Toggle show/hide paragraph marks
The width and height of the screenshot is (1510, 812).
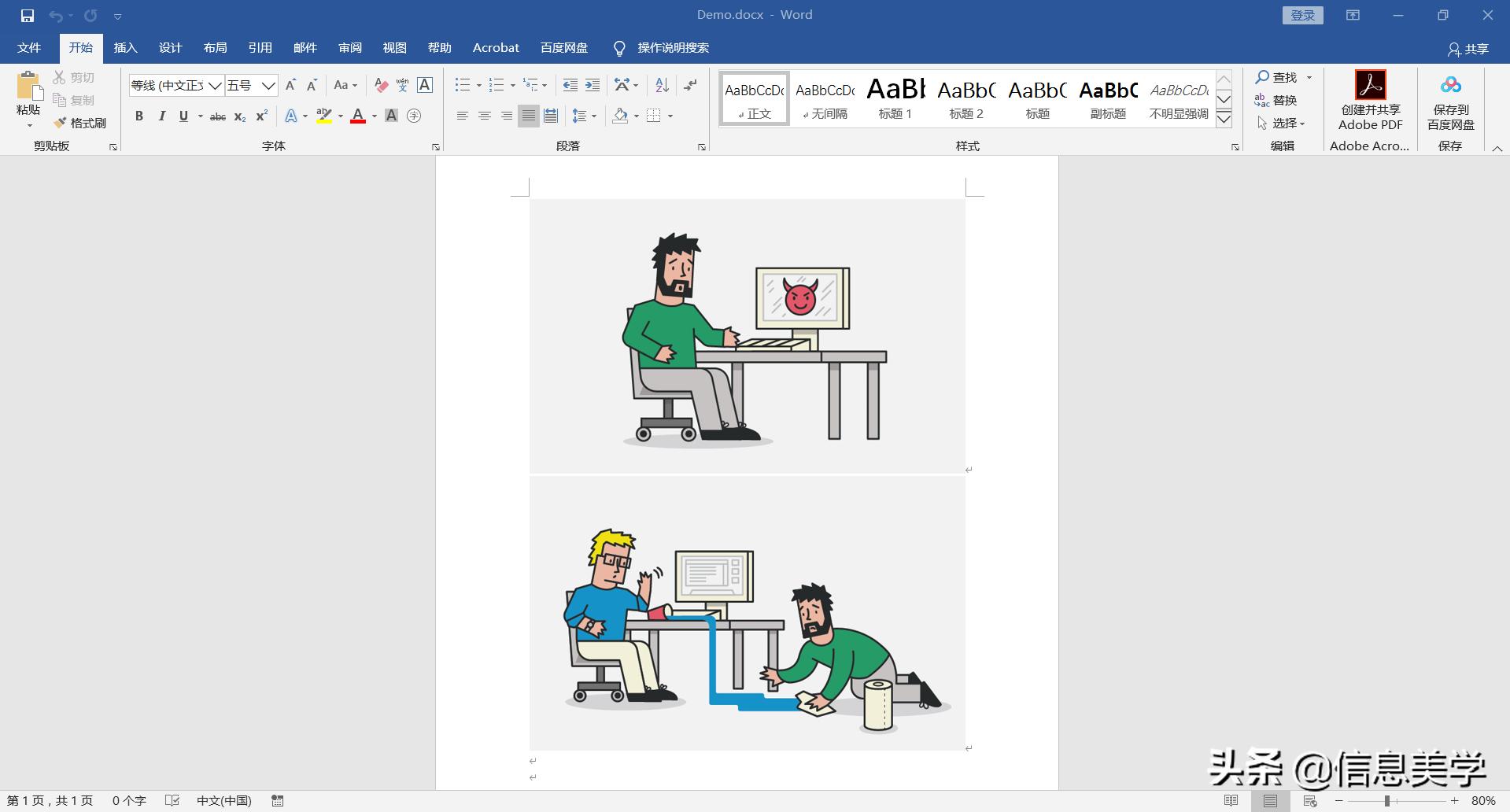point(690,85)
